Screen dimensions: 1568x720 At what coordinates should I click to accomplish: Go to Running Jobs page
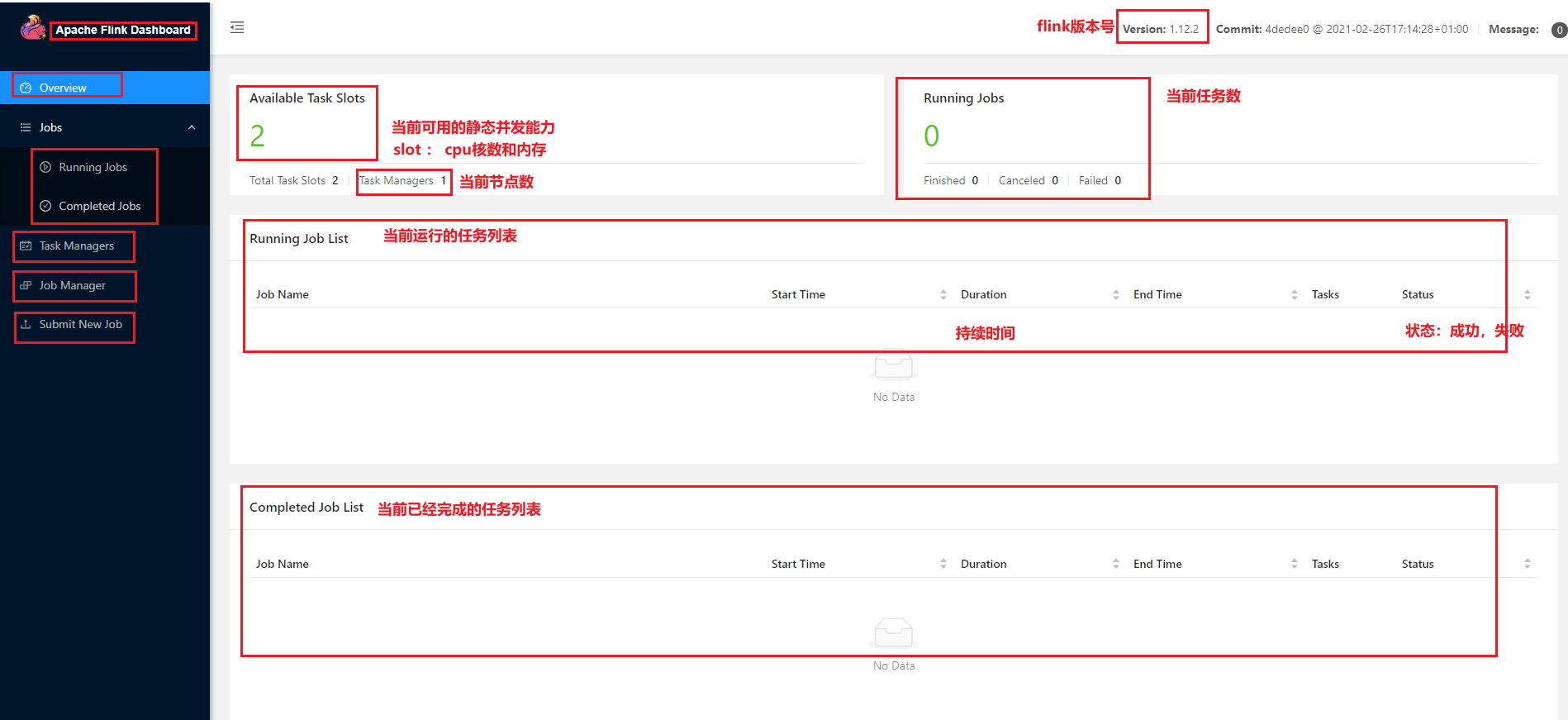coord(105,167)
